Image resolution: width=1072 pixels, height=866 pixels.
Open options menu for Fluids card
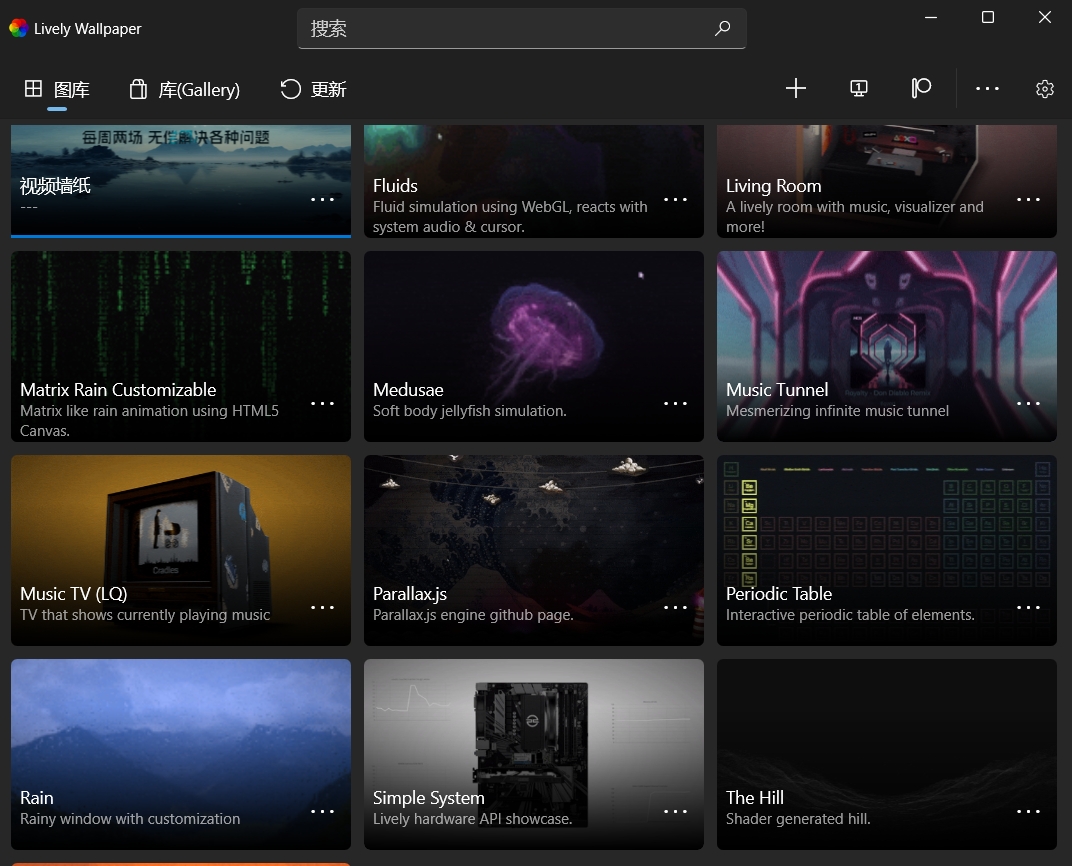[x=675, y=200]
